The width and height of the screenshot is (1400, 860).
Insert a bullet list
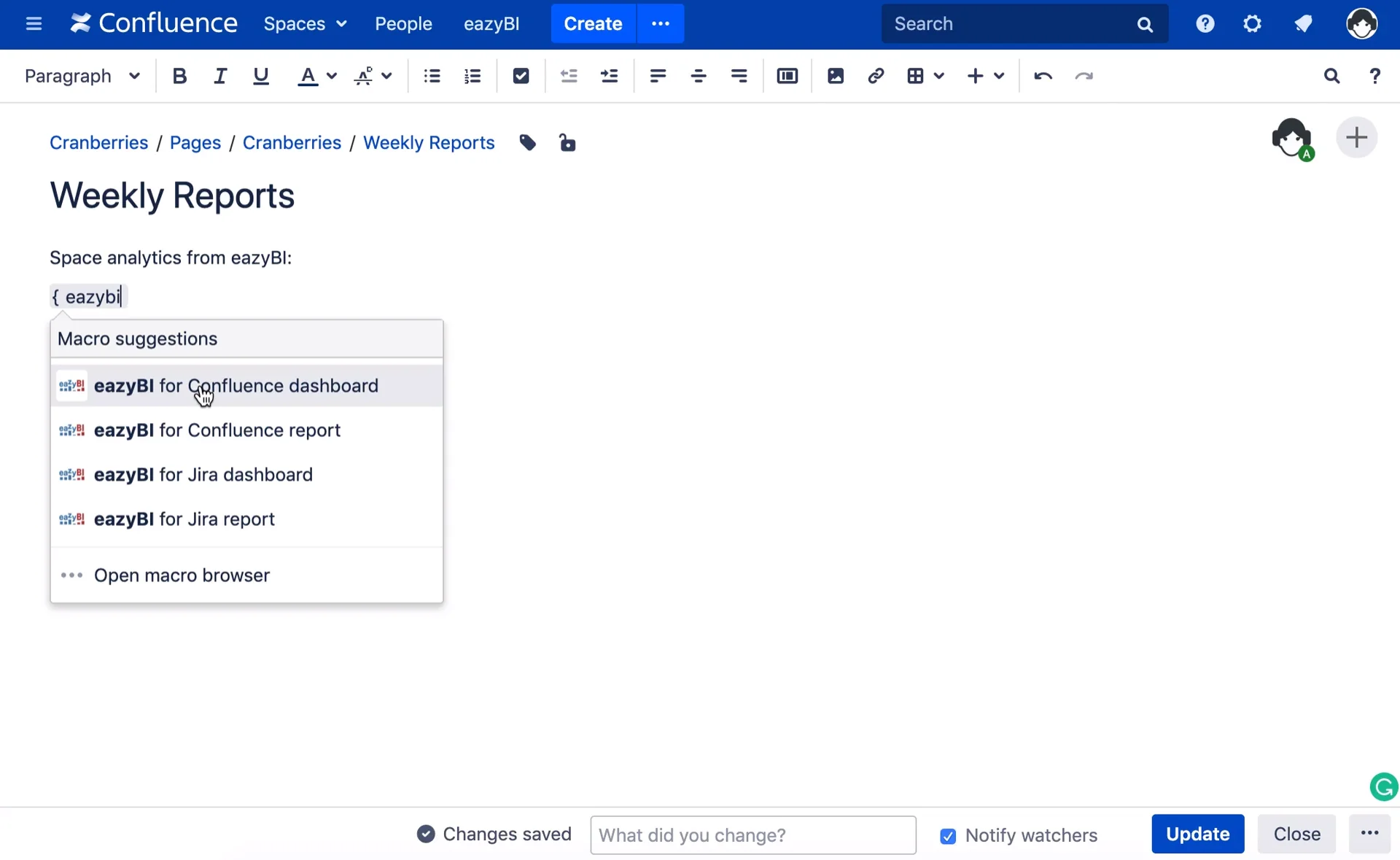tap(432, 76)
